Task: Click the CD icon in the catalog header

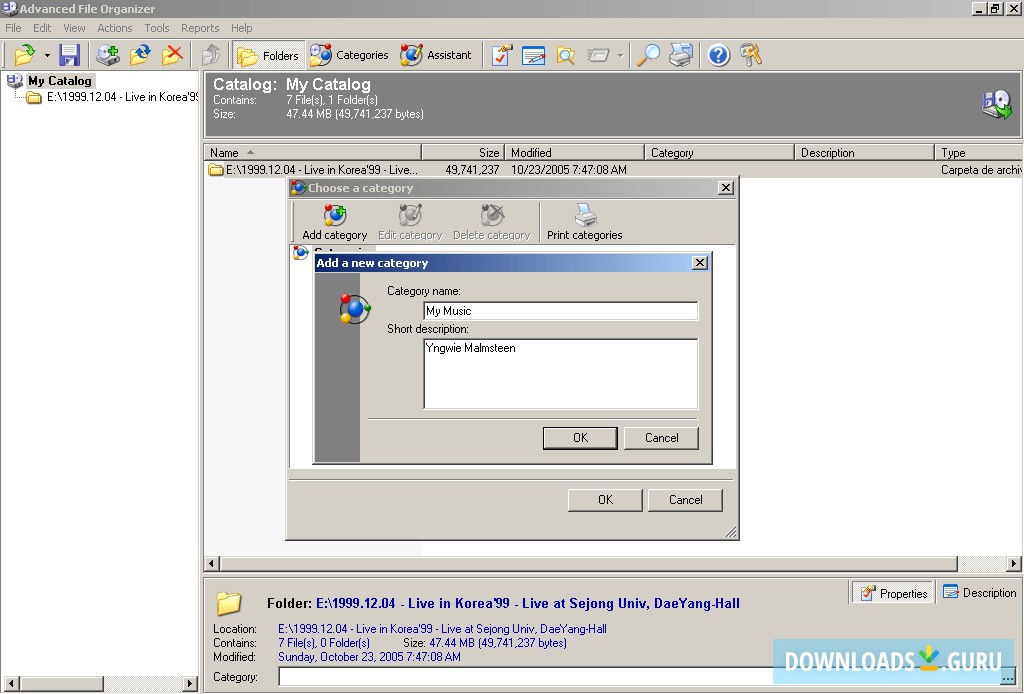Action: point(997,104)
